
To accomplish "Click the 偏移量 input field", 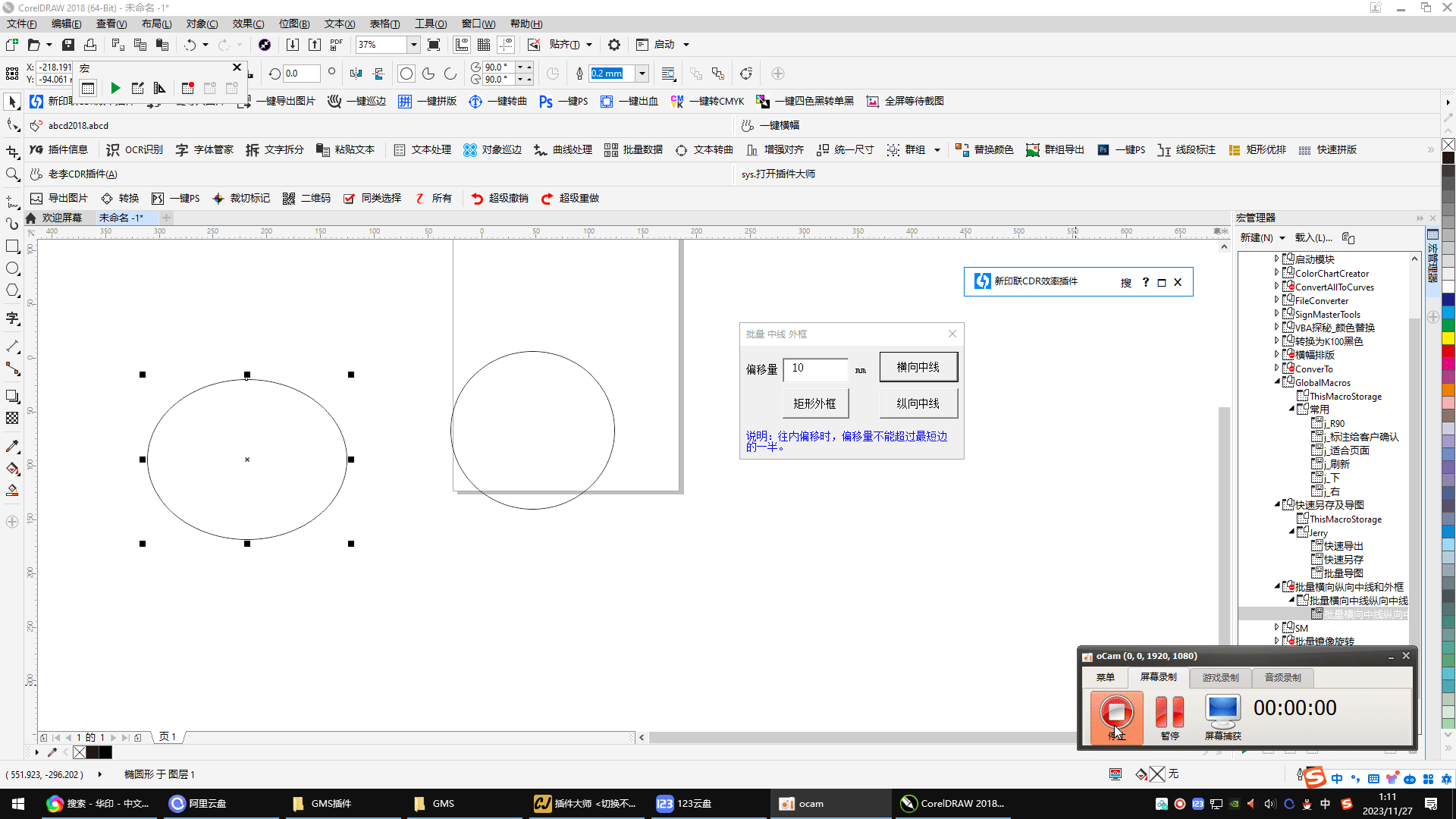I will 815,369.
